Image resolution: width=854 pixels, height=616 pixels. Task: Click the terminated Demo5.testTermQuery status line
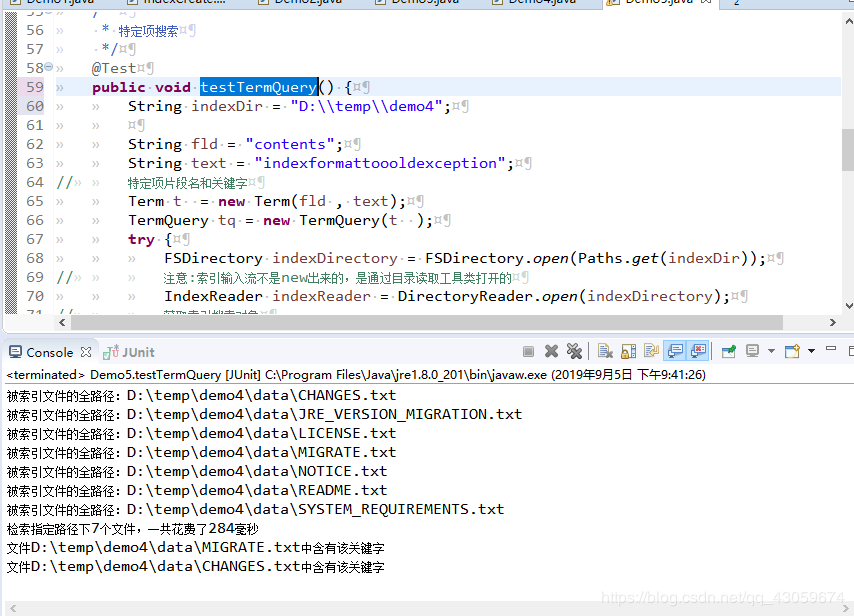click(356, 375)
